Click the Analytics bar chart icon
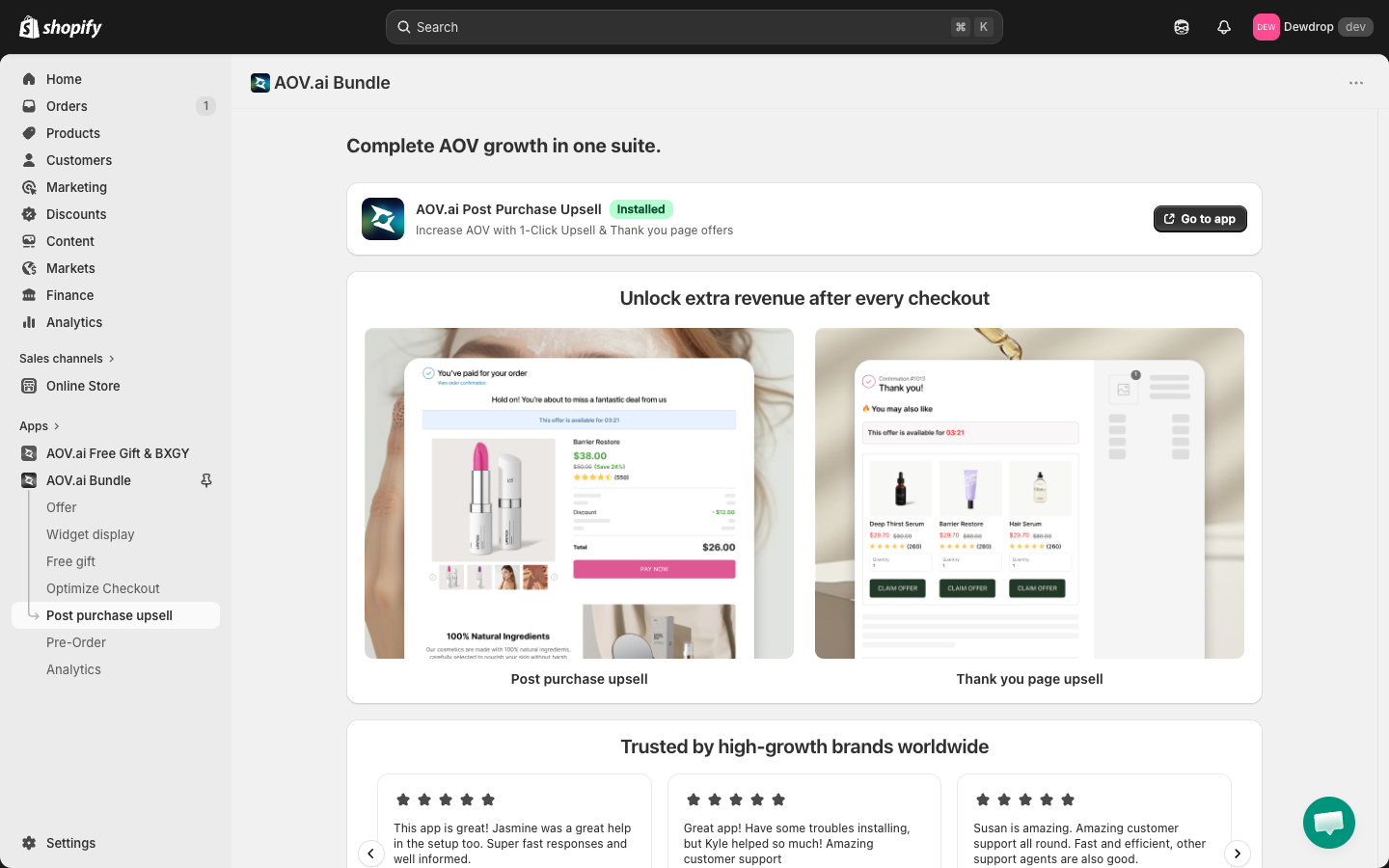Image resolution: width=1389 pixels, height=868 pixels. (29, 322)
